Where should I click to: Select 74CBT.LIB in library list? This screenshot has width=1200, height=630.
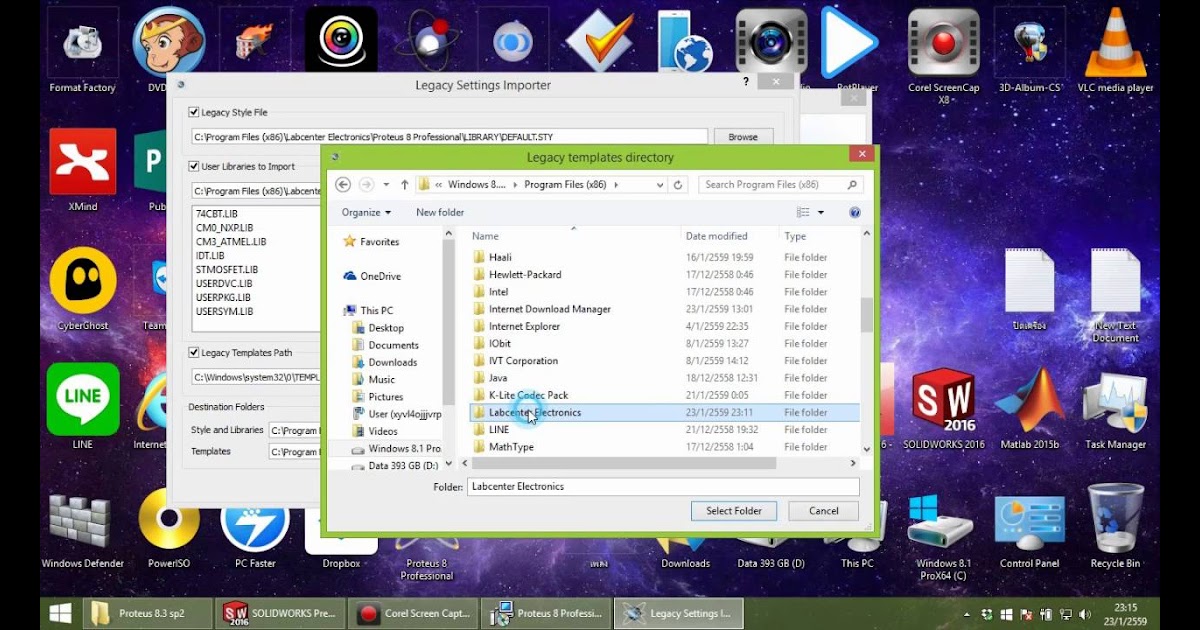217,214
